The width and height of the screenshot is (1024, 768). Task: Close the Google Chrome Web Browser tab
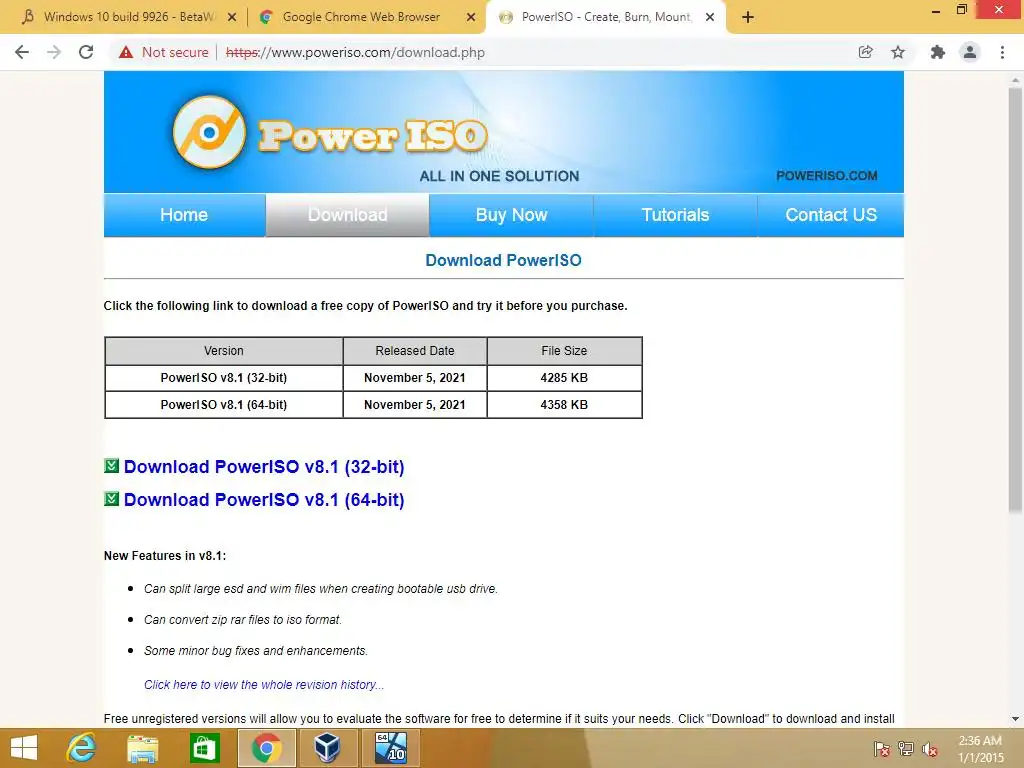tap(471, 18)
